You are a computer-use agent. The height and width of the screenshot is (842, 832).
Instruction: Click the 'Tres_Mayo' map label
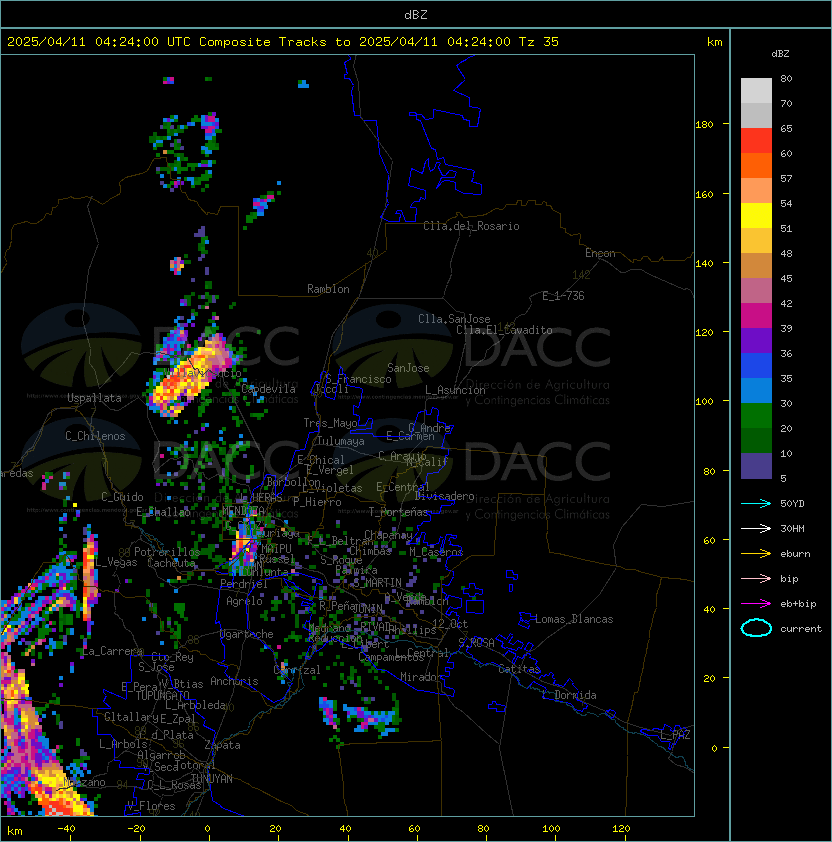click(x=330, y=423)
